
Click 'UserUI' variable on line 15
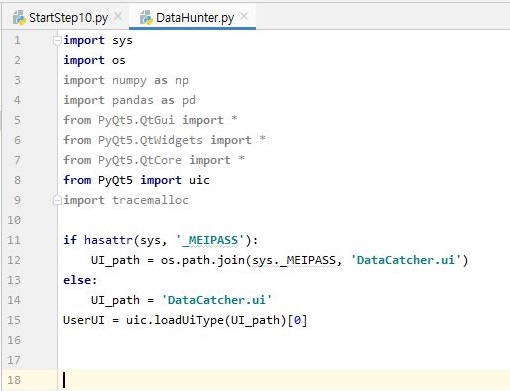pos(84,320)
